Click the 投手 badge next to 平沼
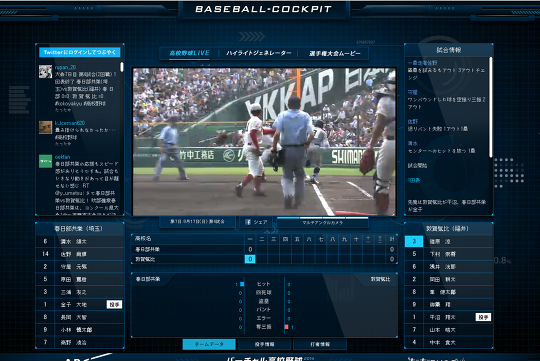 point(483,317)
